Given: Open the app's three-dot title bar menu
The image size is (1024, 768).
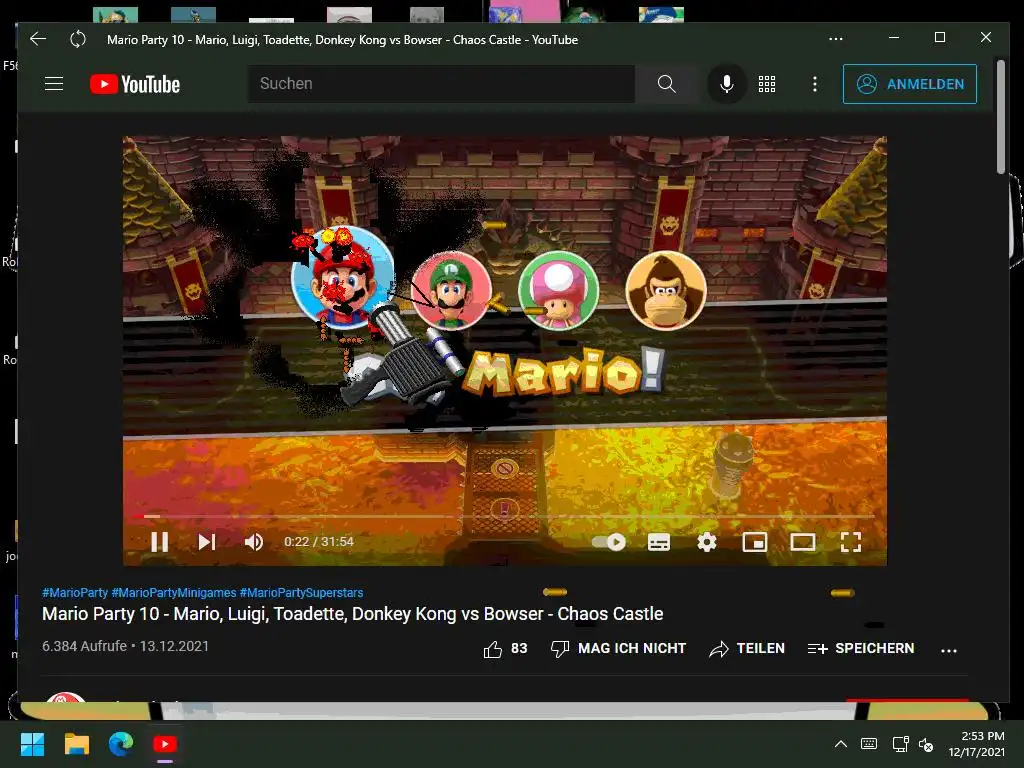Looking at the screenshot, I should point(836,39).
